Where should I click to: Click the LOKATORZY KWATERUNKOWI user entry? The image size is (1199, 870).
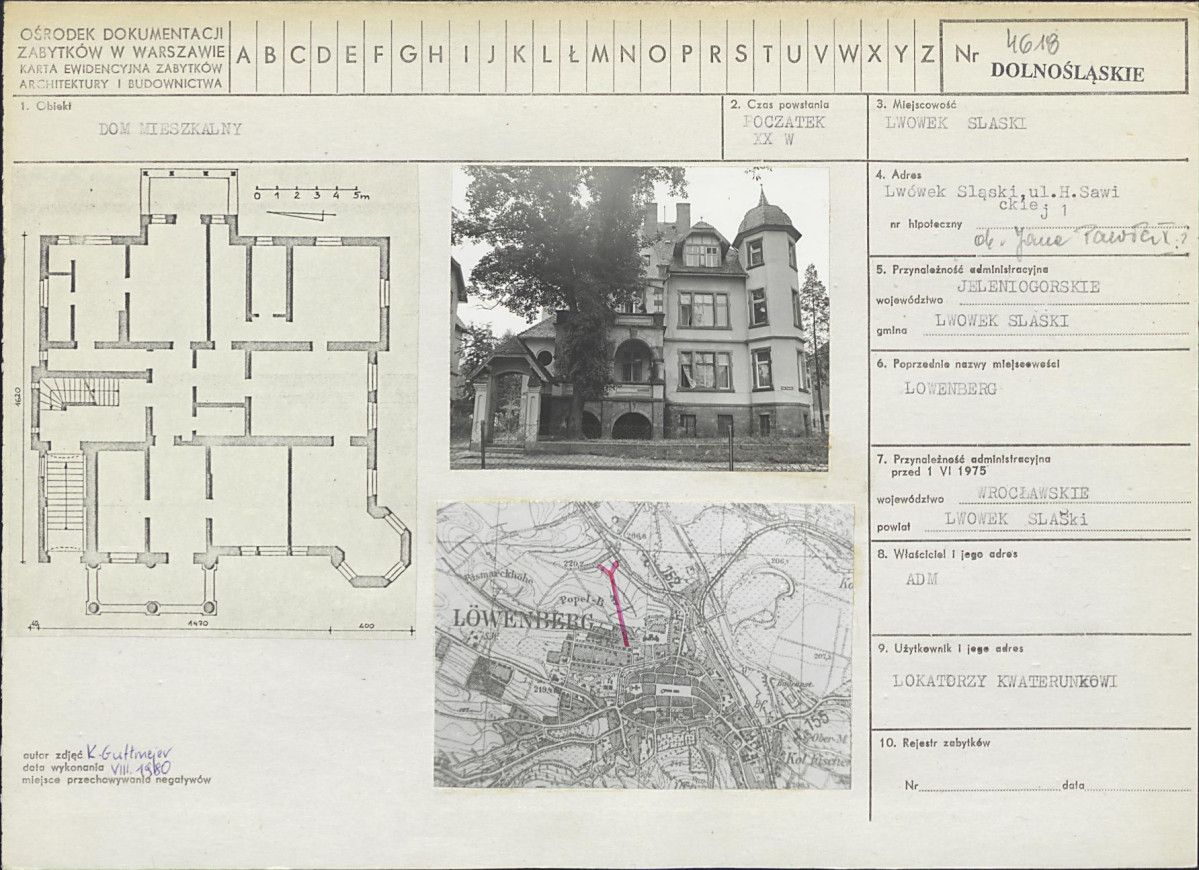pos(1004,681)
